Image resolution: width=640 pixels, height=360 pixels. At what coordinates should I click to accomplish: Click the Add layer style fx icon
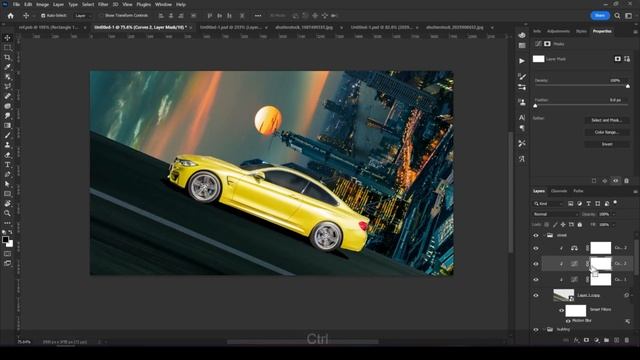pyautogui.click(x=576, y=340)
